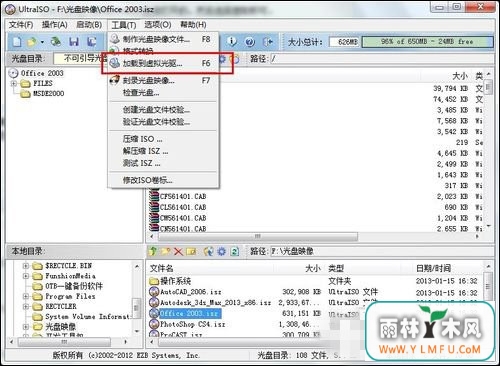Click the local path field F:\光盘映像
Screen dimensions: 500x366
tap(380, 251)
